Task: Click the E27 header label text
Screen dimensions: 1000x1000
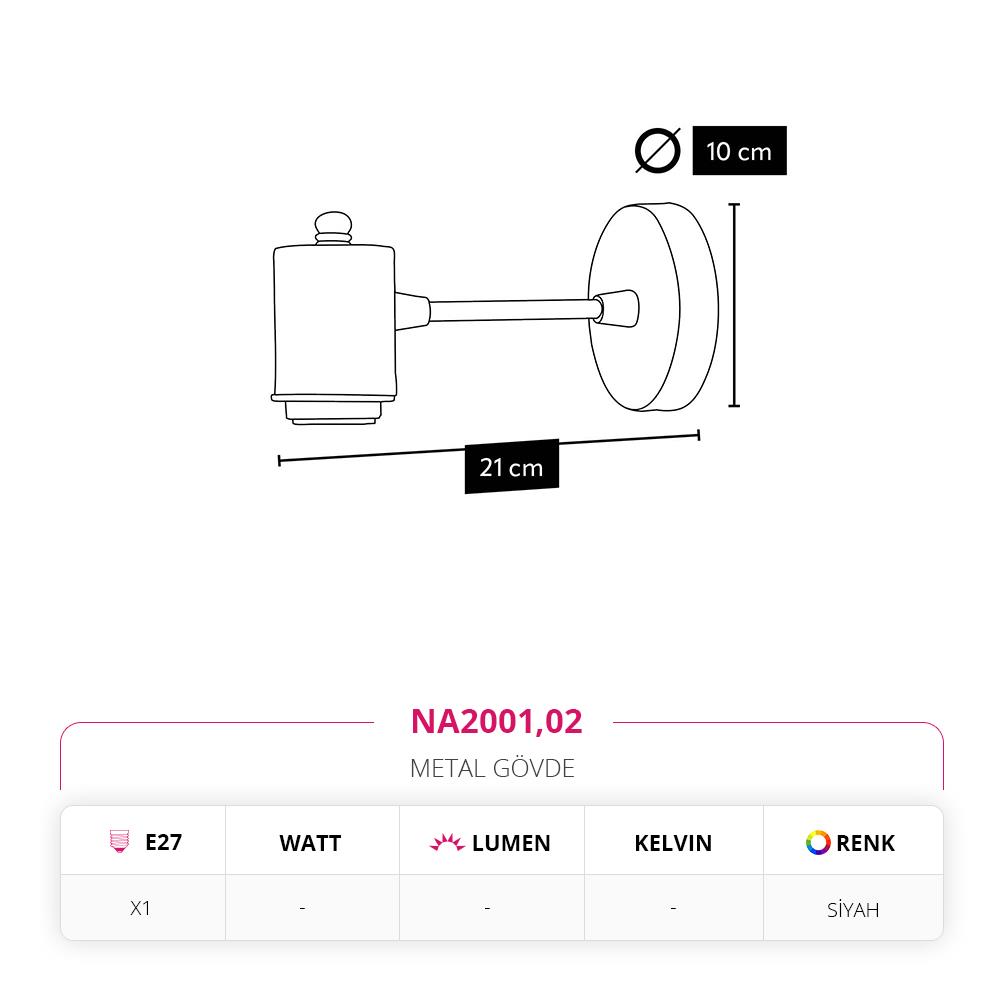Action: pos(163,842)
